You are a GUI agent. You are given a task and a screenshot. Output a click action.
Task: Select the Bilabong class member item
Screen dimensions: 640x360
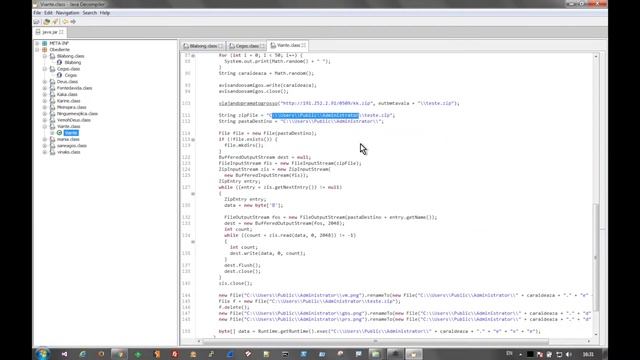[x=73, y=62]
